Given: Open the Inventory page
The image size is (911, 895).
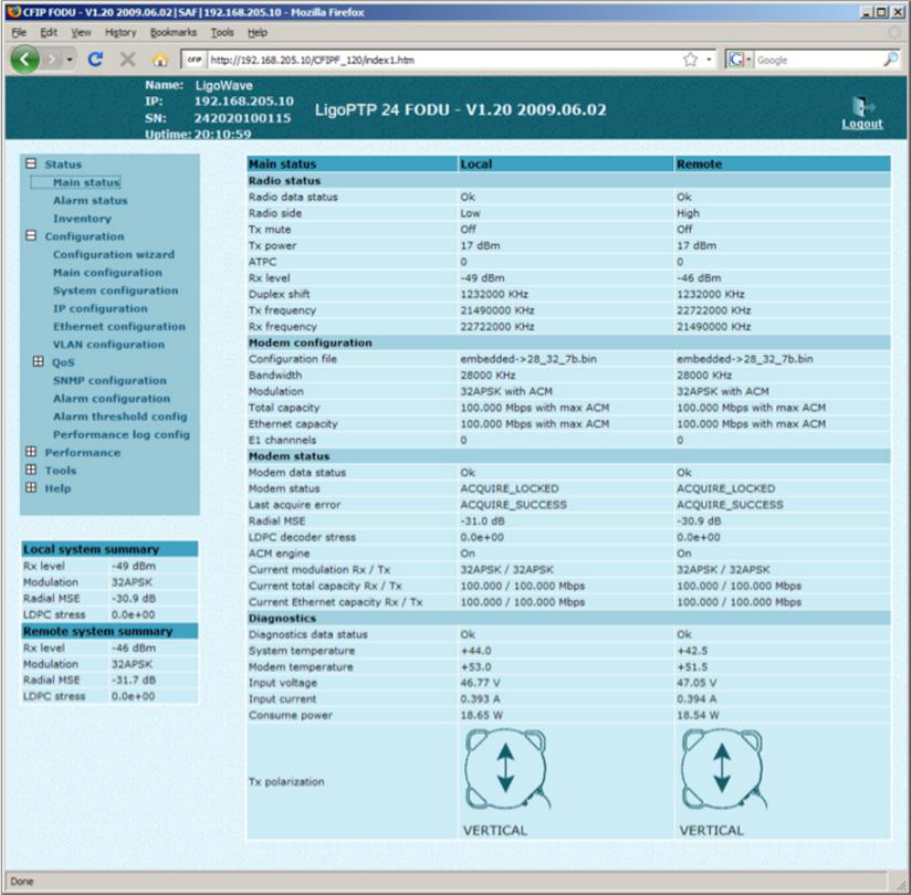Looking at the screenshot, I should [x=82, y=219].
